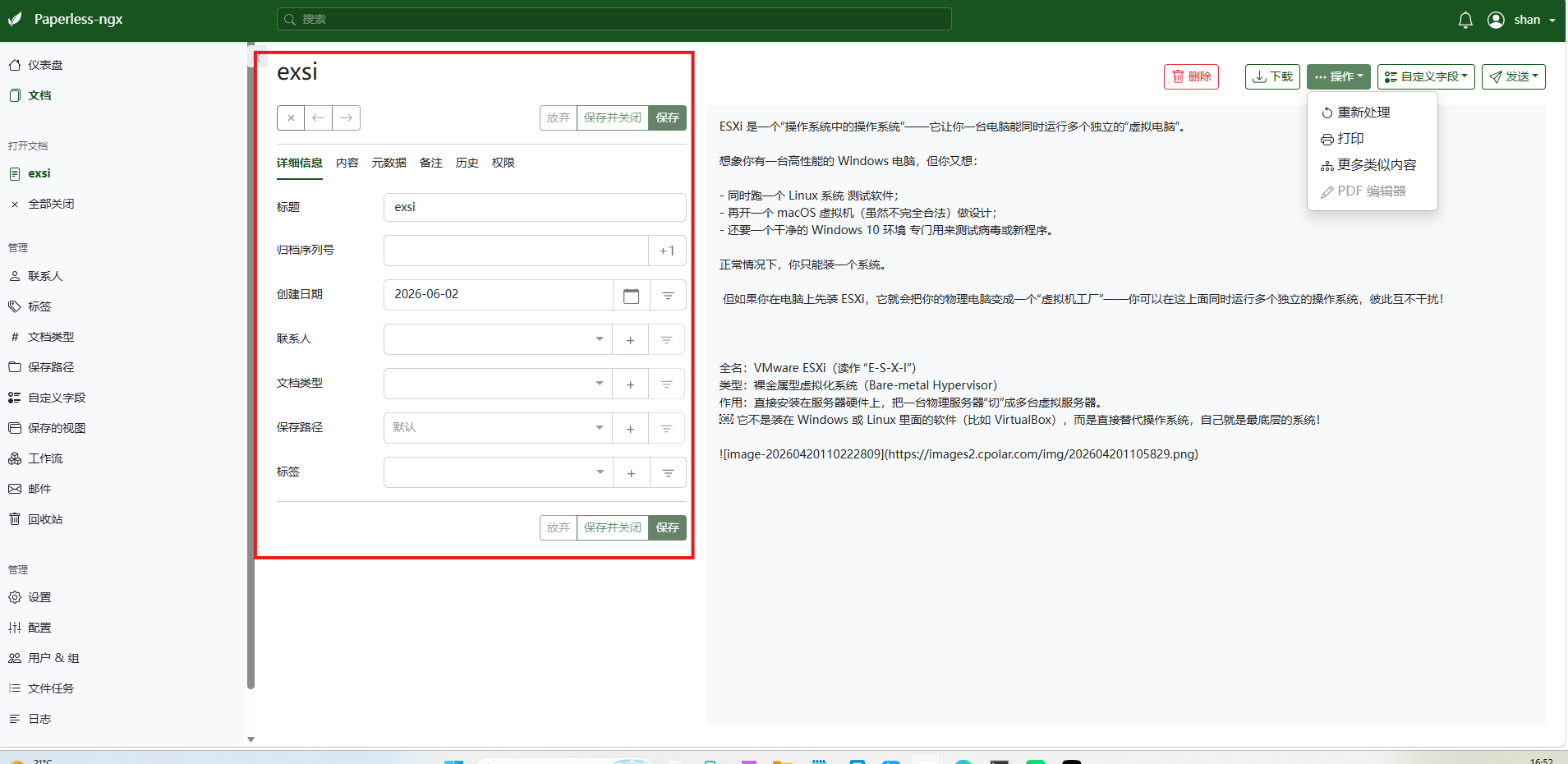Click the 归档序列号 input field
This screenshot has width=1568, height=764.
(516, 251)
